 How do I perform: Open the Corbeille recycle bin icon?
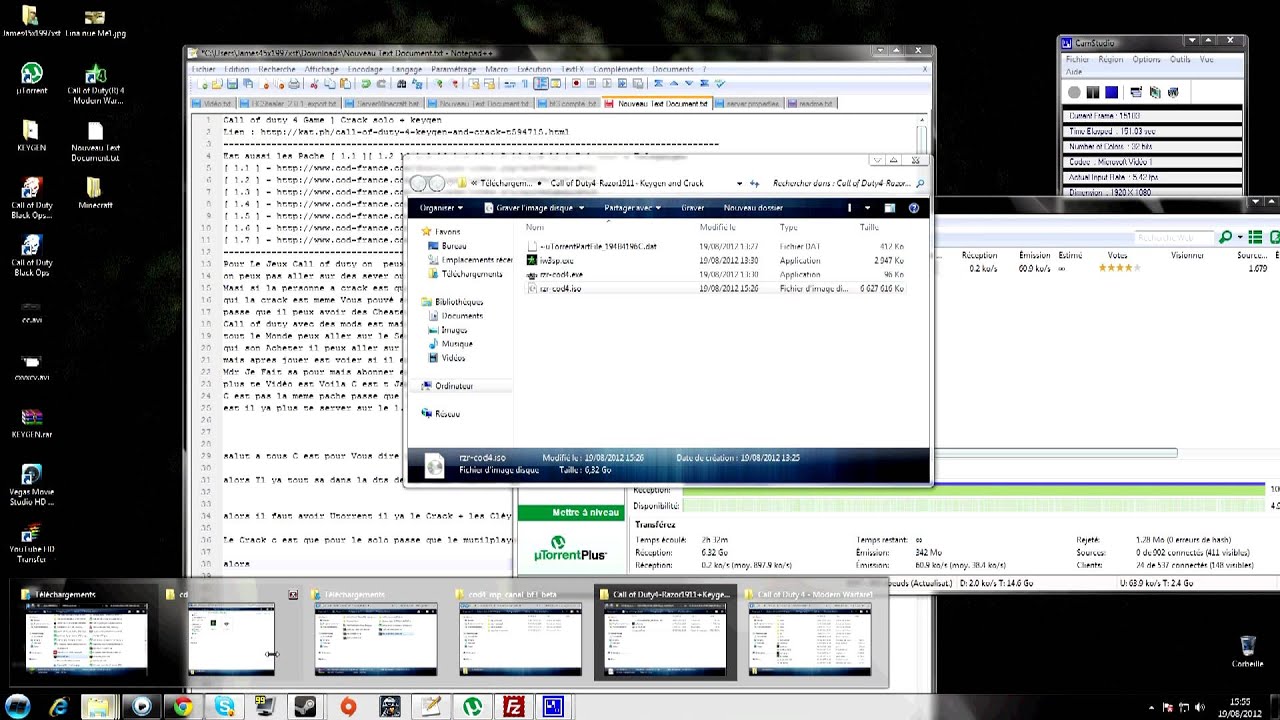pyautogui.click(x=1247, y=651)
